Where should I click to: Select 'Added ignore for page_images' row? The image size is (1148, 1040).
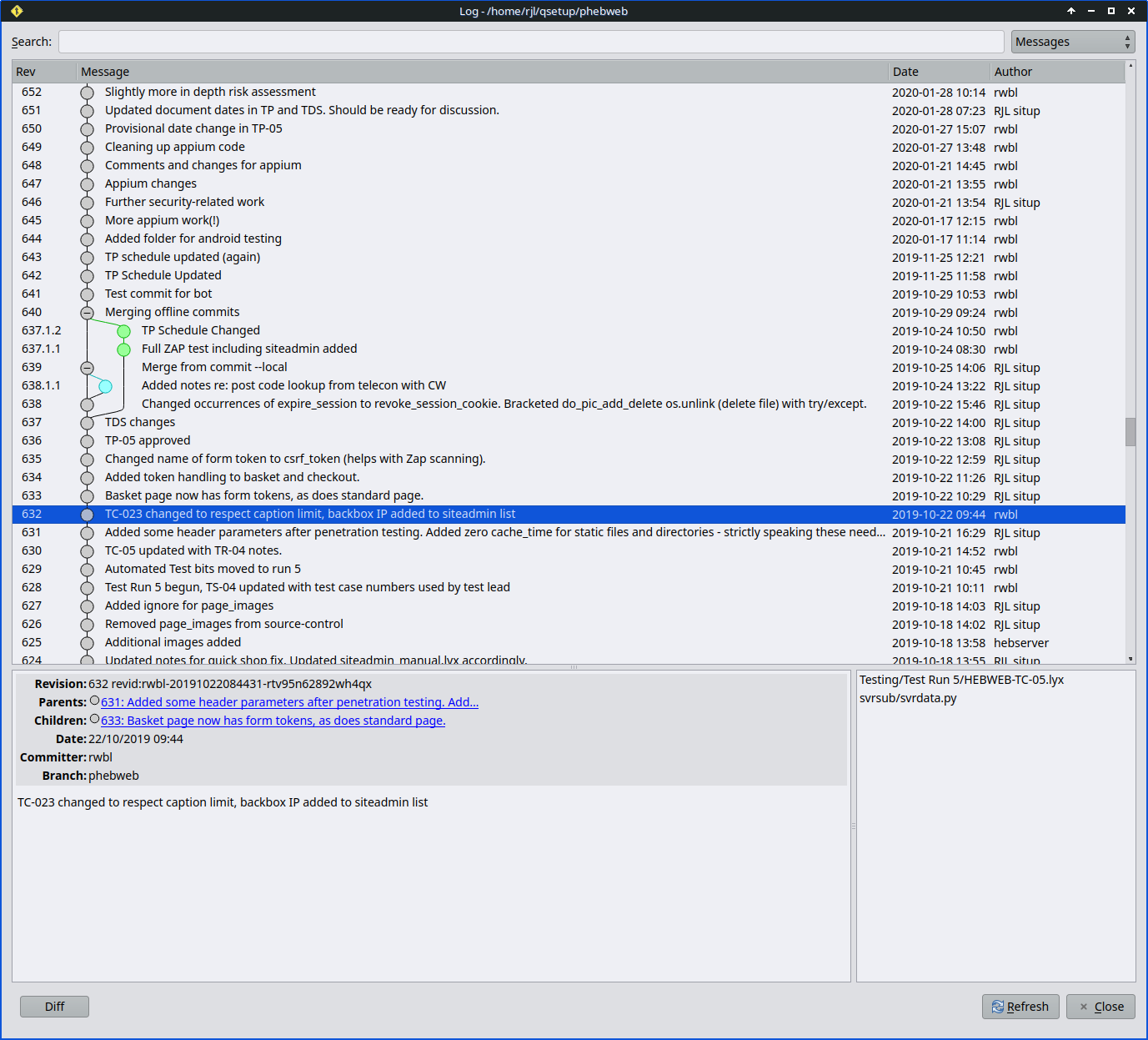click(x=569, y=605)
